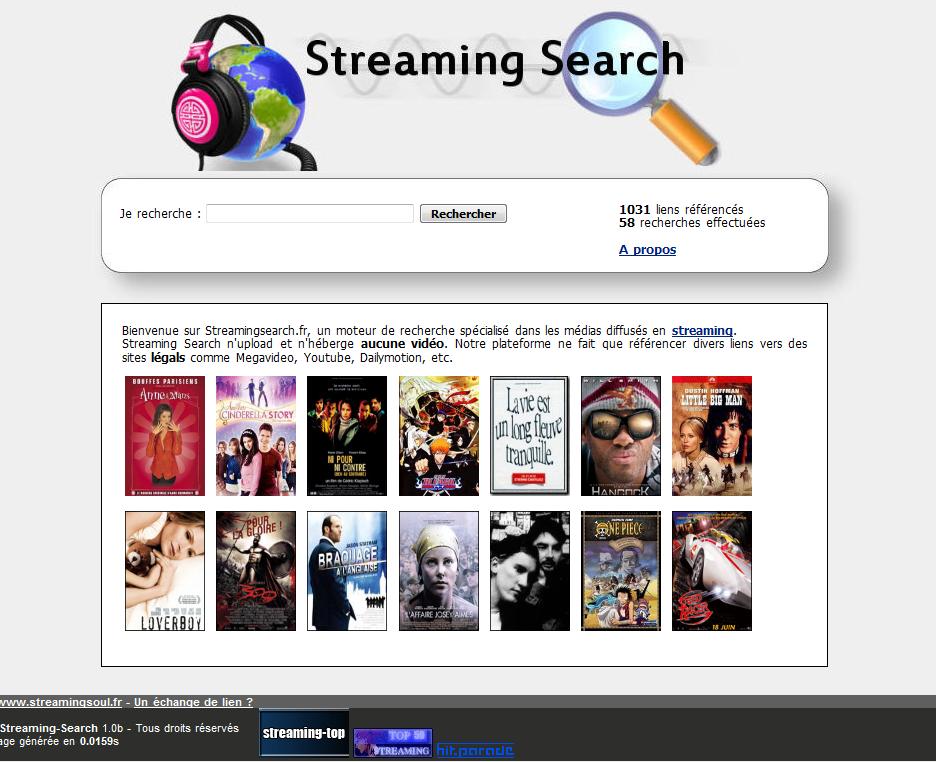Visit the www.streamingsoul.fr footer link
936x762 pixels.
[x=62, y=703]
